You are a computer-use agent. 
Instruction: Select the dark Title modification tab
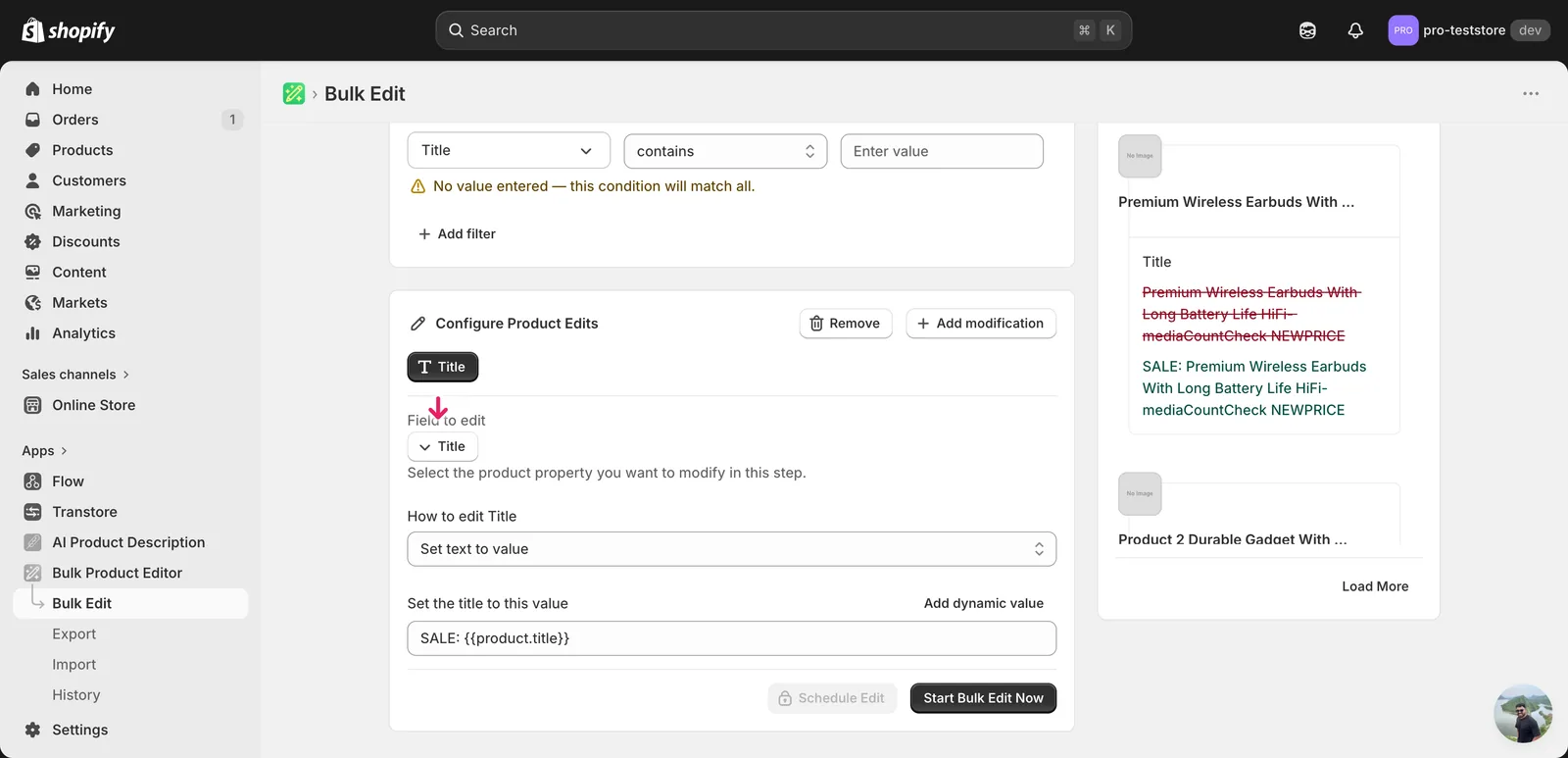pos(443,367)
